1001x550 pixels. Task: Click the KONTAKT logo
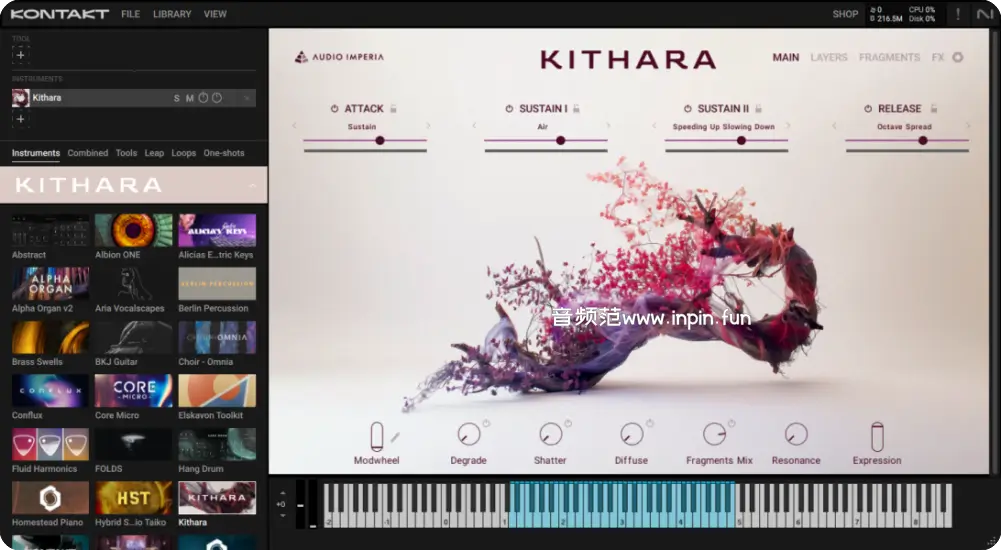59,13
